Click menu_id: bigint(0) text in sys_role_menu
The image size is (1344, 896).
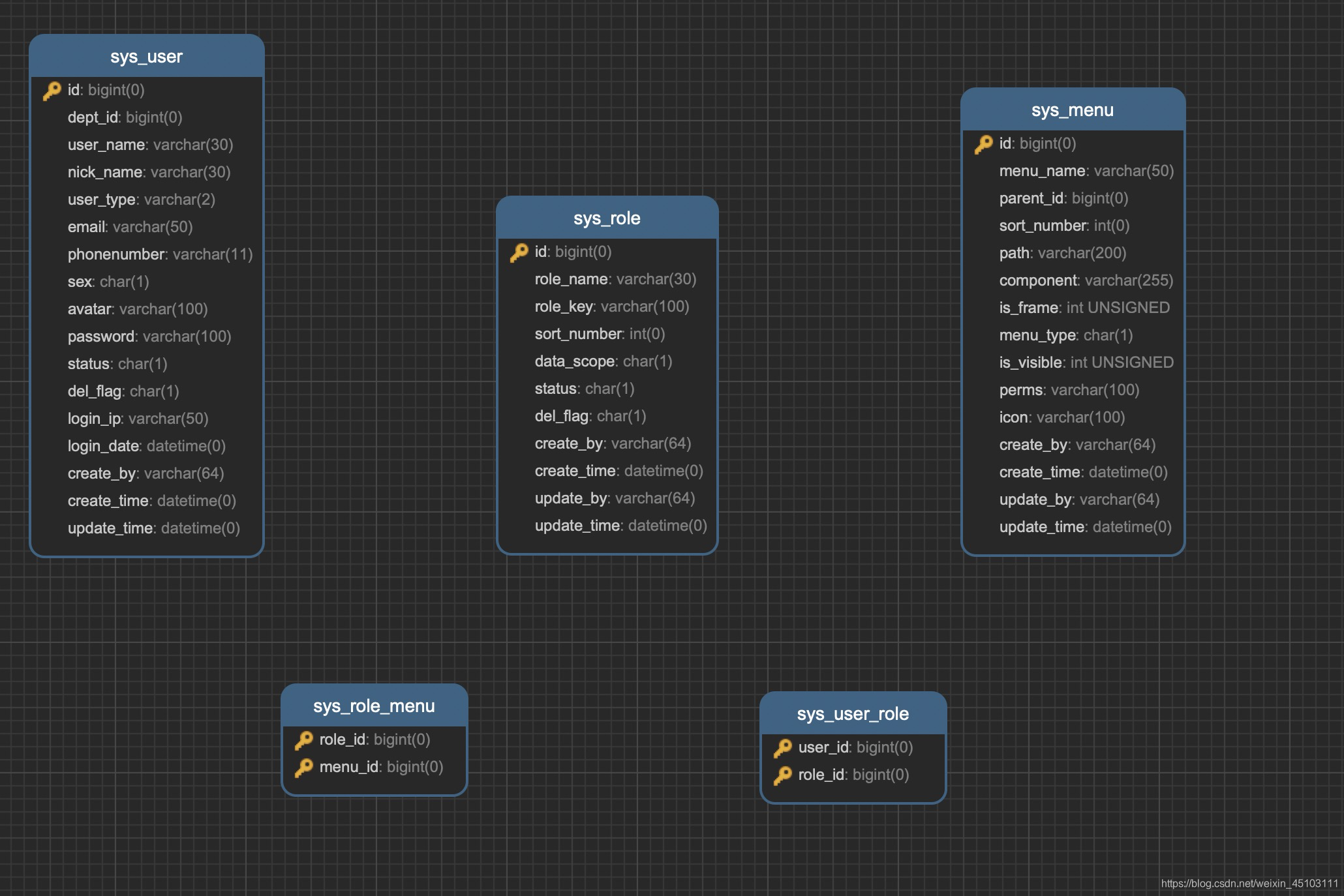point(382,767)
